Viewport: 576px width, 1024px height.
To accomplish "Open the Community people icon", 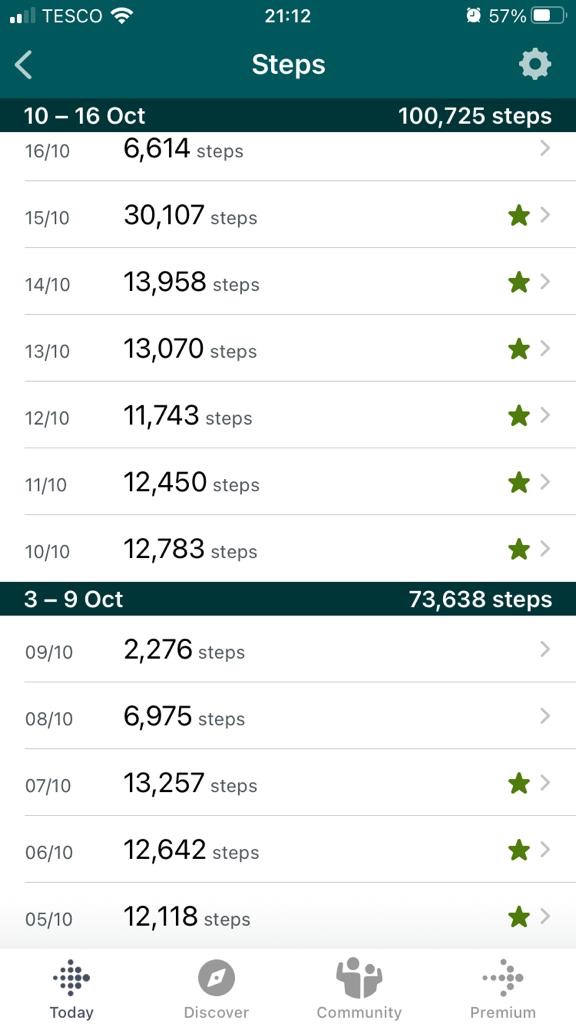I will pos(359,978).
